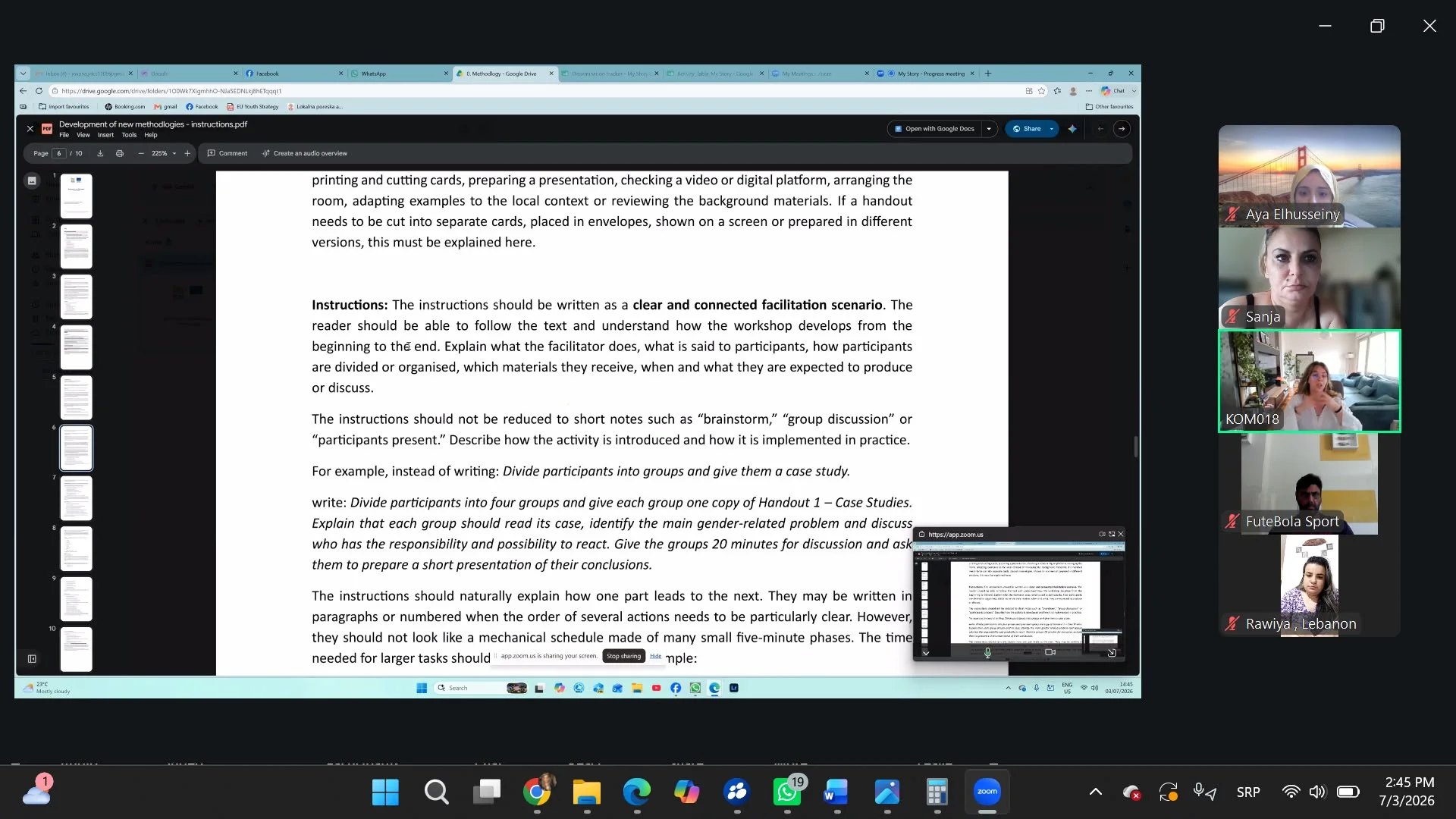Viewport: 1456px width, 819px height.
Task: Click the expand arrow icon in the Zoom mini window
Action: click(x=1112, y=653)
